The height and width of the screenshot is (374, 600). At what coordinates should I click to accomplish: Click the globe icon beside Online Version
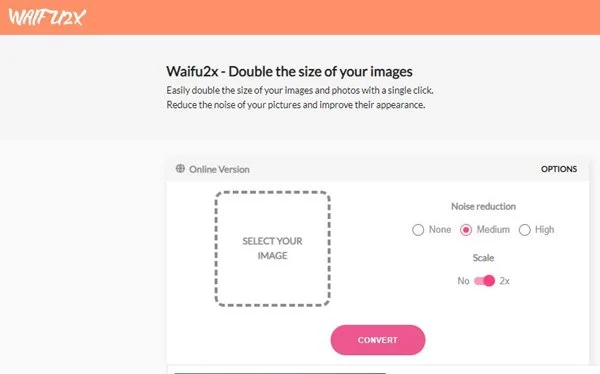[x=180, y=168]
